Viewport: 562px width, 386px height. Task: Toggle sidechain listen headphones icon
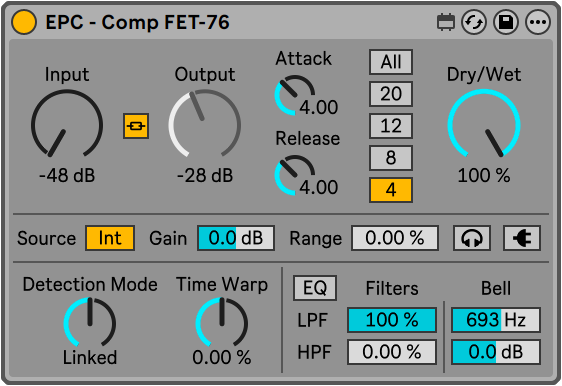472,238
